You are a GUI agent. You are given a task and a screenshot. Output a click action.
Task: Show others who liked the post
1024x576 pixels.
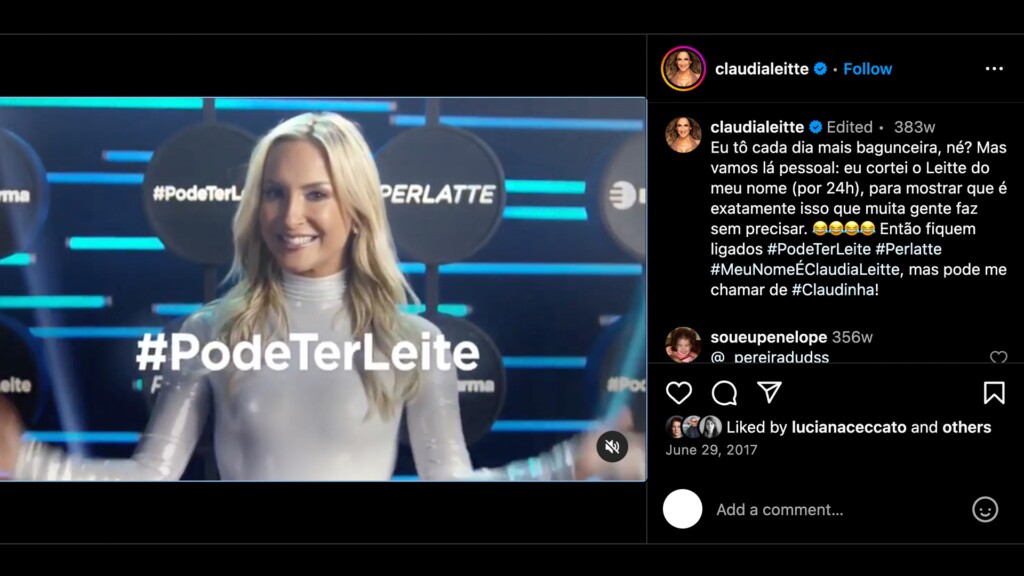967,427
